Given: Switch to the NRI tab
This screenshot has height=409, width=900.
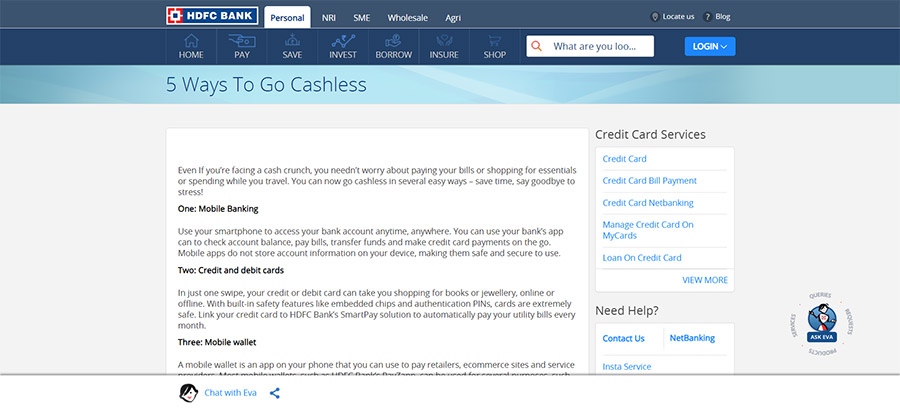Looking at the screenshot, I should (329, 18).
